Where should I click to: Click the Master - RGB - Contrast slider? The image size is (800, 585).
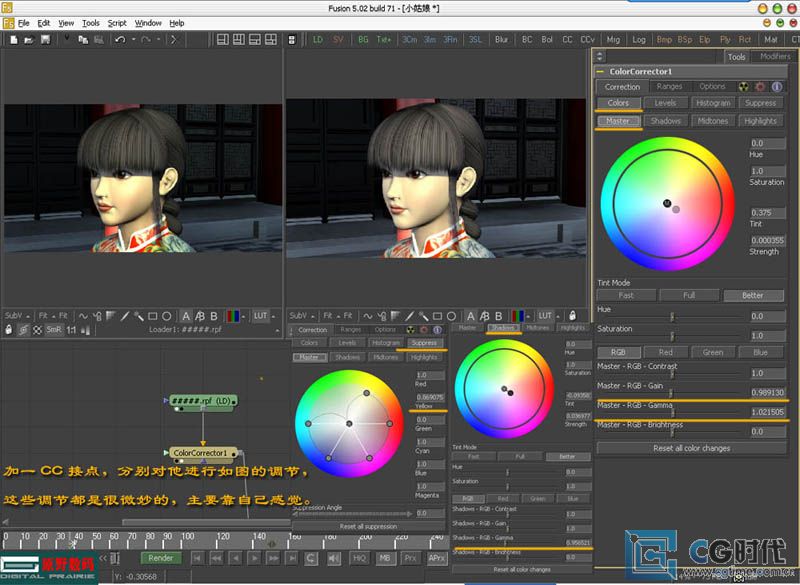point(670,374)
